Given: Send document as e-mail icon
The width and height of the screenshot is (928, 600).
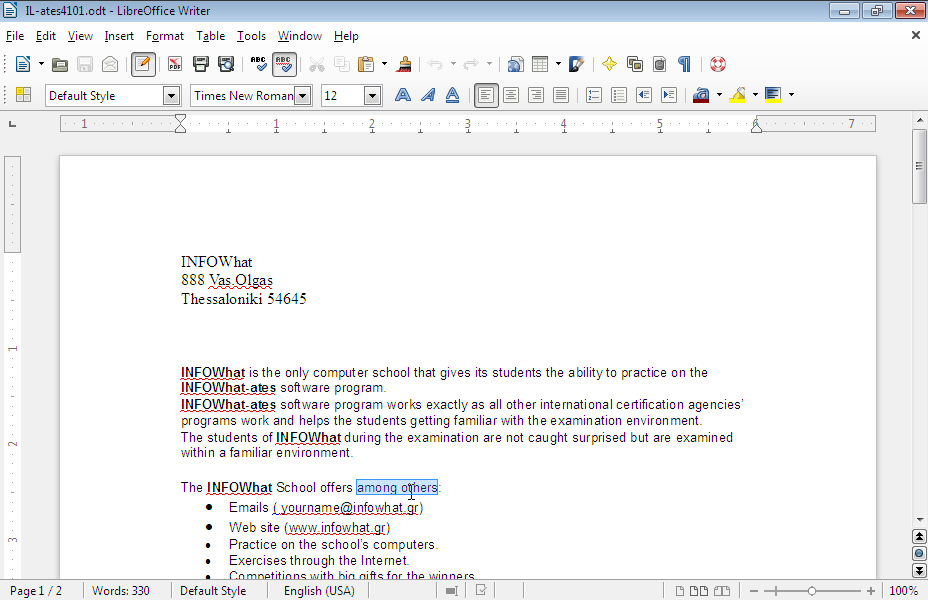Looking at the screenshot, I should [x=110, y=64].
